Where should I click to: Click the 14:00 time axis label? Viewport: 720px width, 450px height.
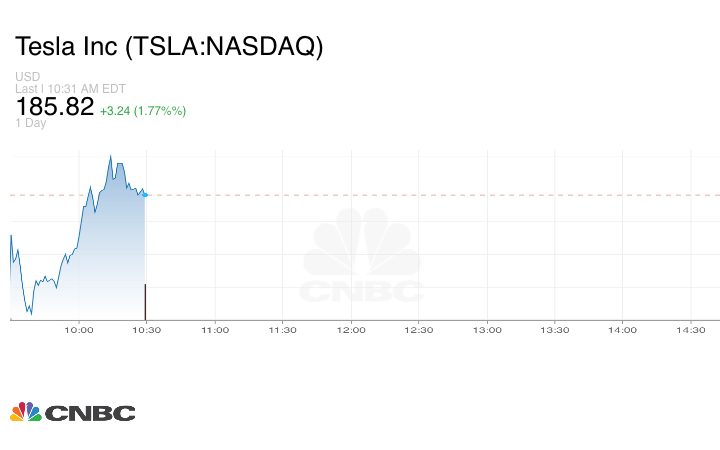click(x=622, y=330)
